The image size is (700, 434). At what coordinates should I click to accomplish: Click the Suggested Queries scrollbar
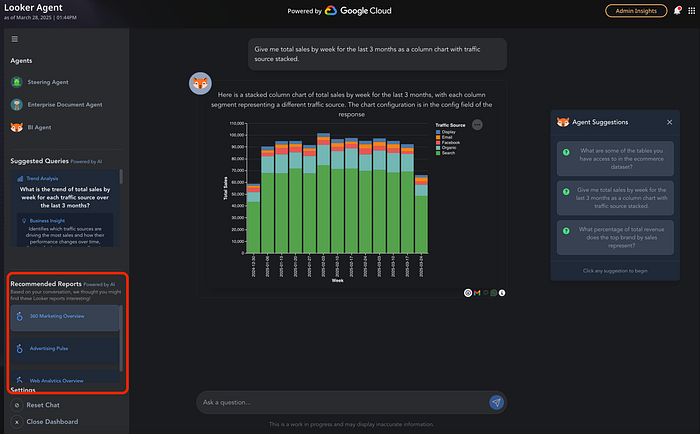(x=121, y=176)
